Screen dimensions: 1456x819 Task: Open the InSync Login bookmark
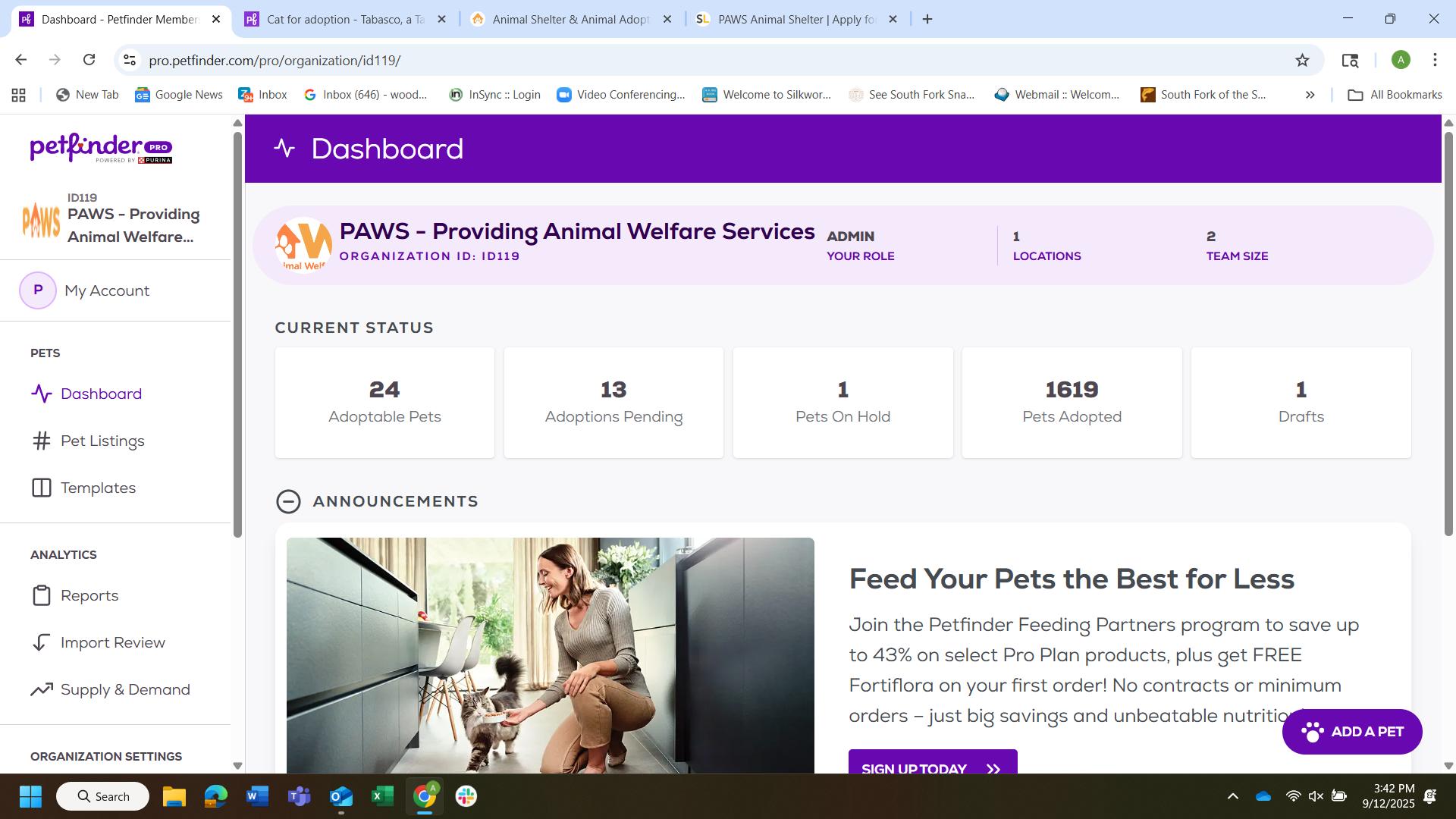[x=495, y=95]
